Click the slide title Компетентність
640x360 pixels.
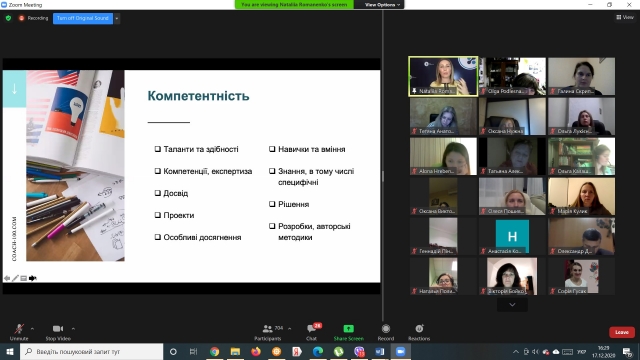tap(198, 96)
